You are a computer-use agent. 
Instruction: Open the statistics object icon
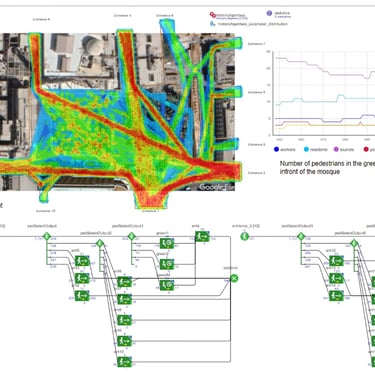[x=269, y=13]
